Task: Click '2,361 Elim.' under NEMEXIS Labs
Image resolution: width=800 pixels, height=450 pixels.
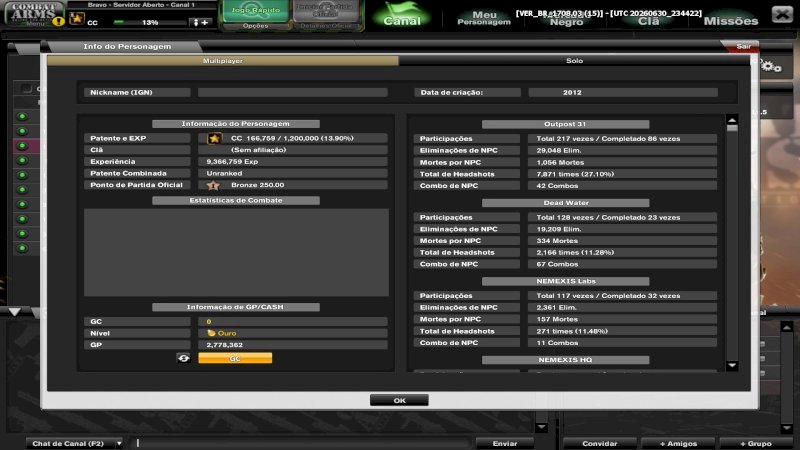Action: [556, 308]
